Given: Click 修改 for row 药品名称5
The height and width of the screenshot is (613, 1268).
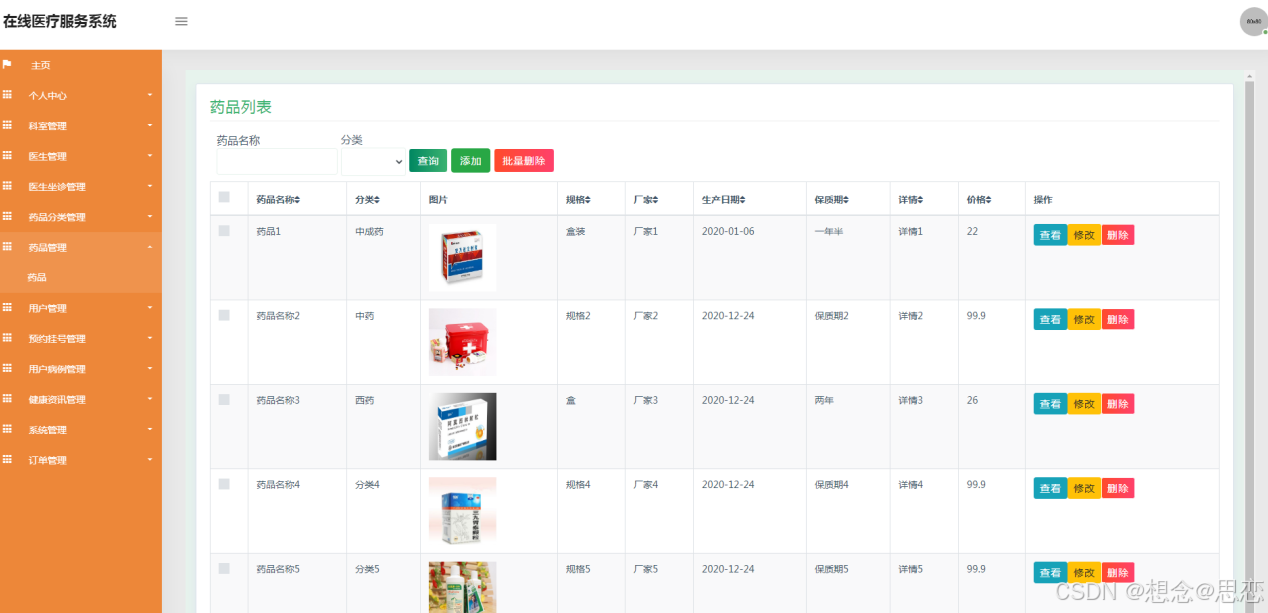Looking at the screenshot, I should click(x=1084, y=573).
